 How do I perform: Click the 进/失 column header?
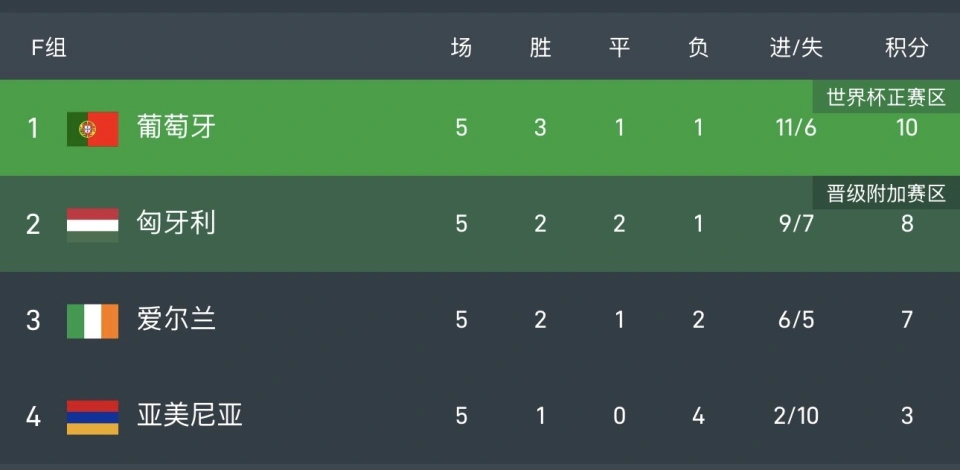pos(796,48)
